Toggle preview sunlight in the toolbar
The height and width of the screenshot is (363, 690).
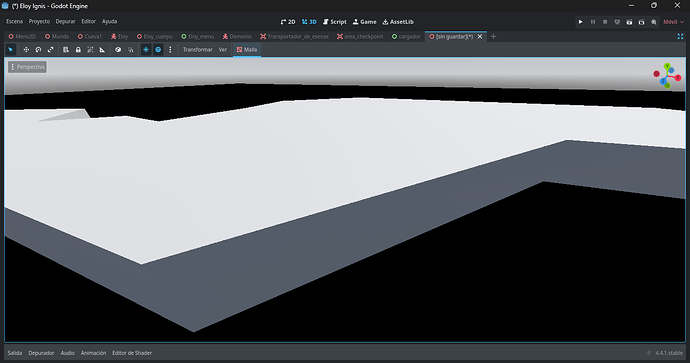pyautogui.click(x=146, y=50)
